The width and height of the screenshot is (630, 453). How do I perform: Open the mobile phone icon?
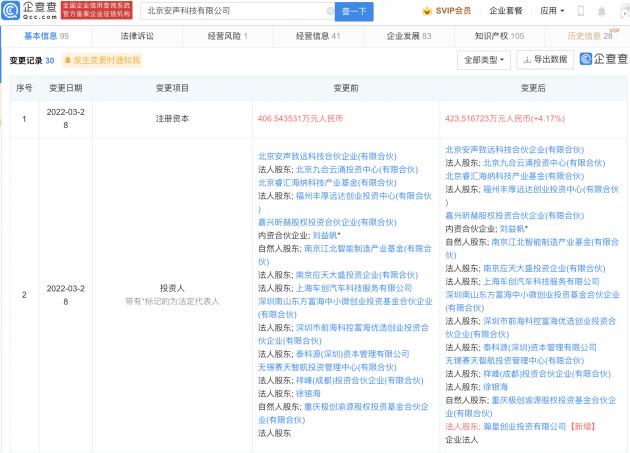(x=581, y=11)
